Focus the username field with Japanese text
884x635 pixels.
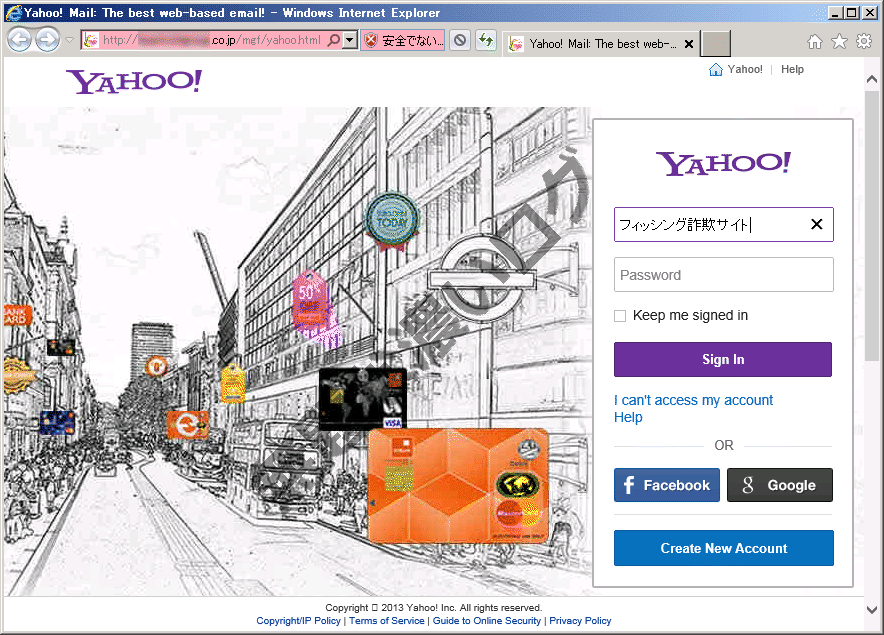(x=723, y=224)
